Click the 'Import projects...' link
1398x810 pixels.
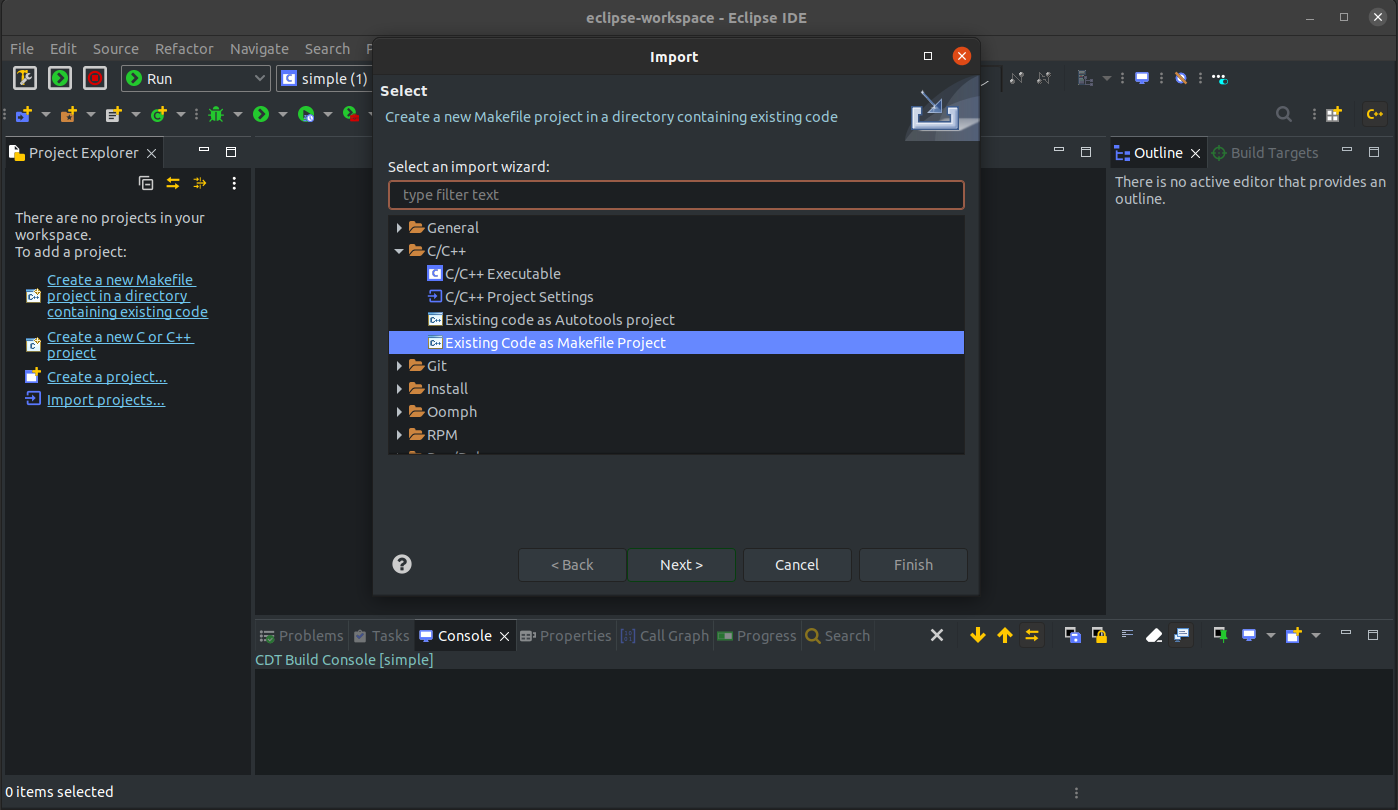(106, 400)
